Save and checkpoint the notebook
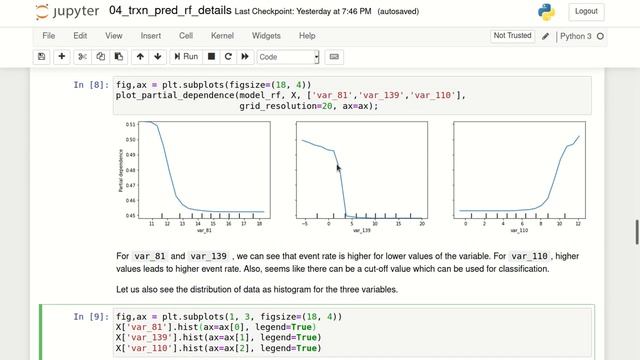 coord(42,57)
